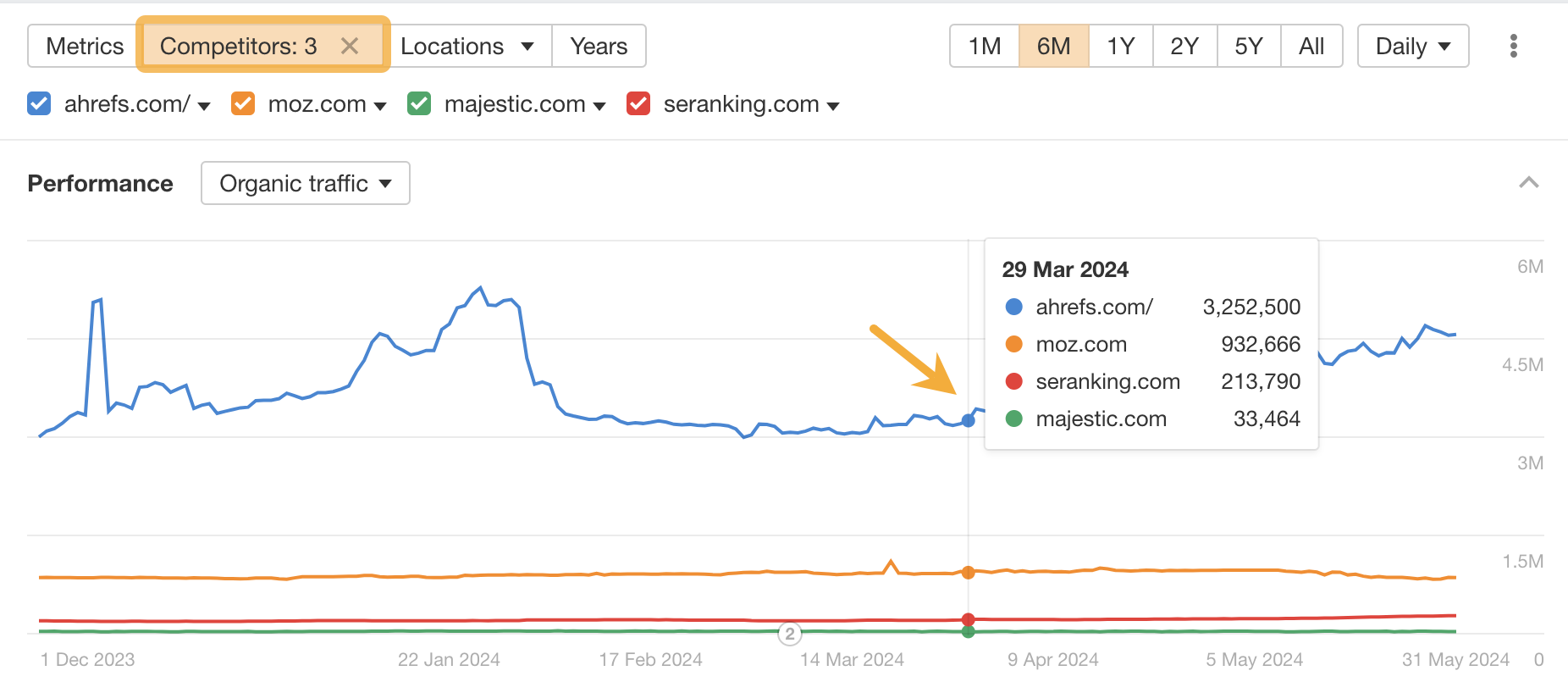
Task: Uncheck the ahrefs.com/ checkbox
Action: [39, 104]
